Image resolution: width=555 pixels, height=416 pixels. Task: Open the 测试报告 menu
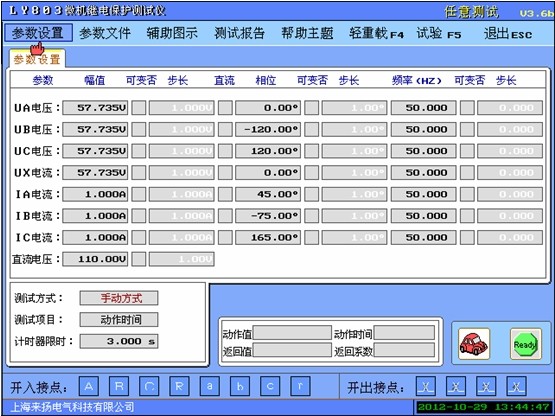(240, 33)
